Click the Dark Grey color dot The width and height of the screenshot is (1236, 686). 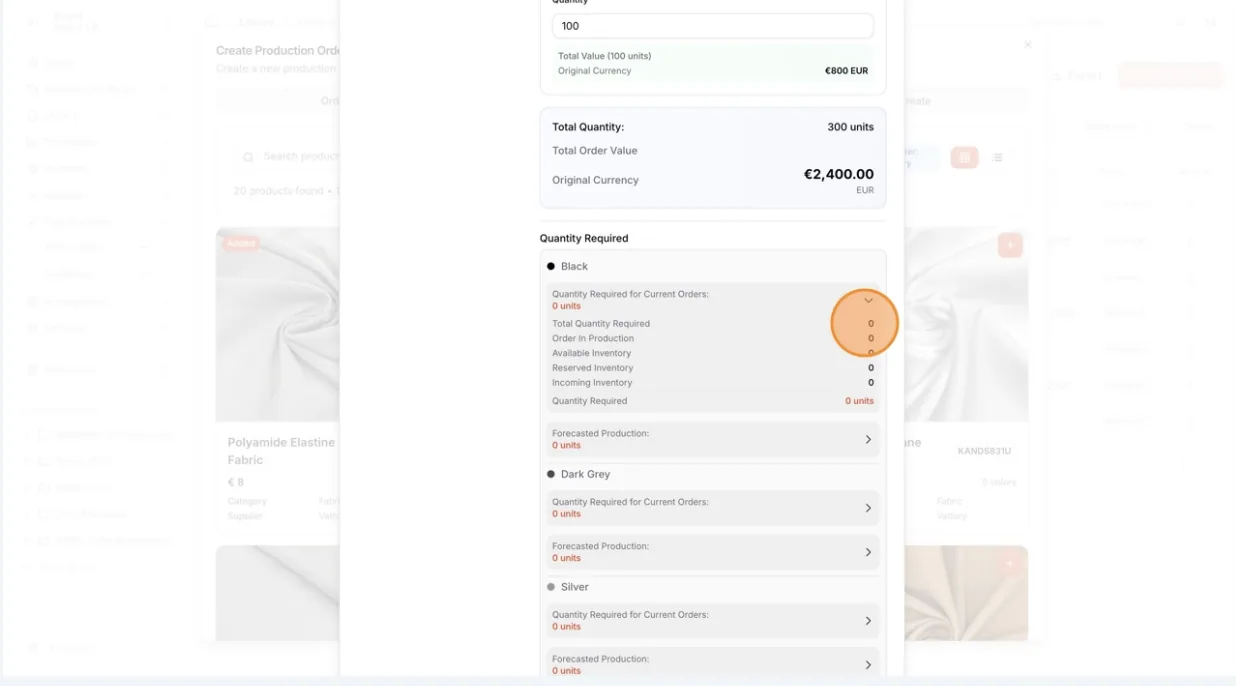551,474
